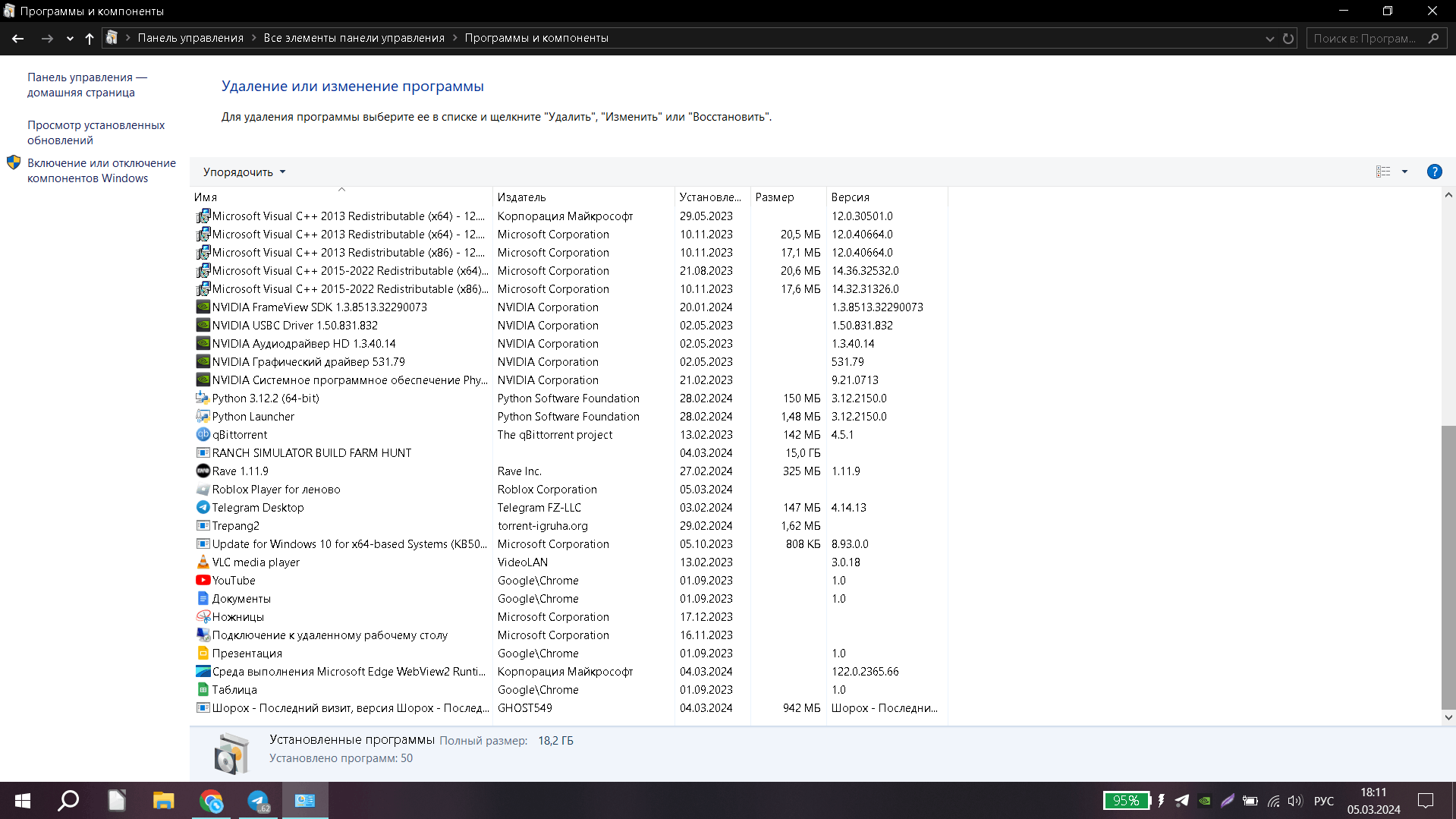Sort by the Установлено column header
Viewport: 1456px width, 819px height.
(712, 197)
